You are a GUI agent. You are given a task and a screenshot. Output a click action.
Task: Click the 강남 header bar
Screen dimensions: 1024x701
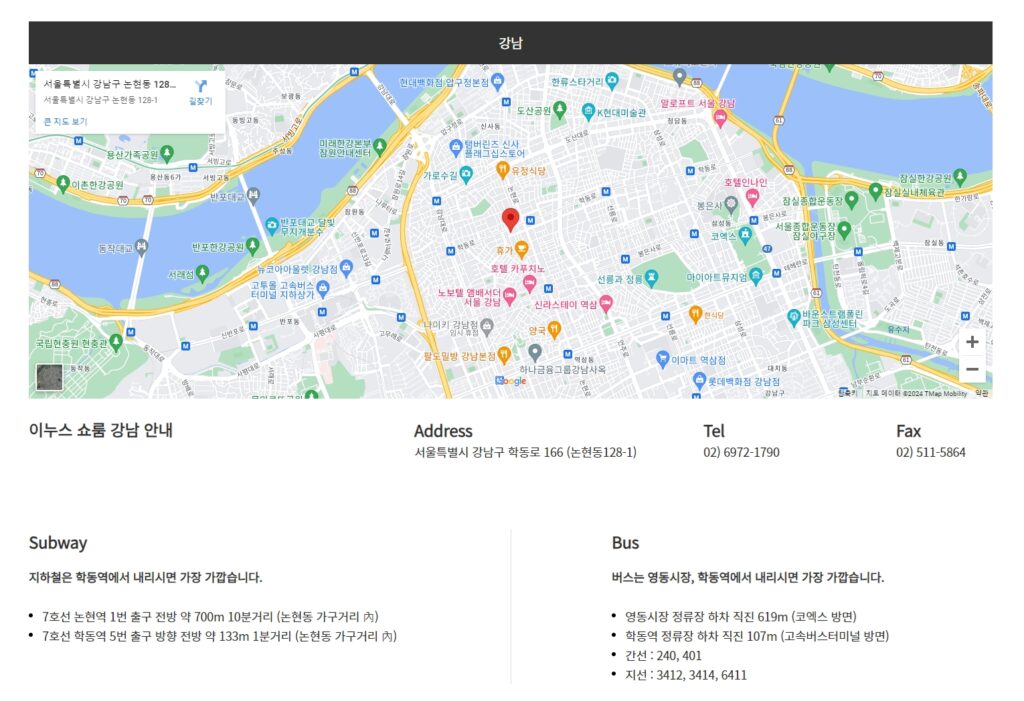click(511, 42)
